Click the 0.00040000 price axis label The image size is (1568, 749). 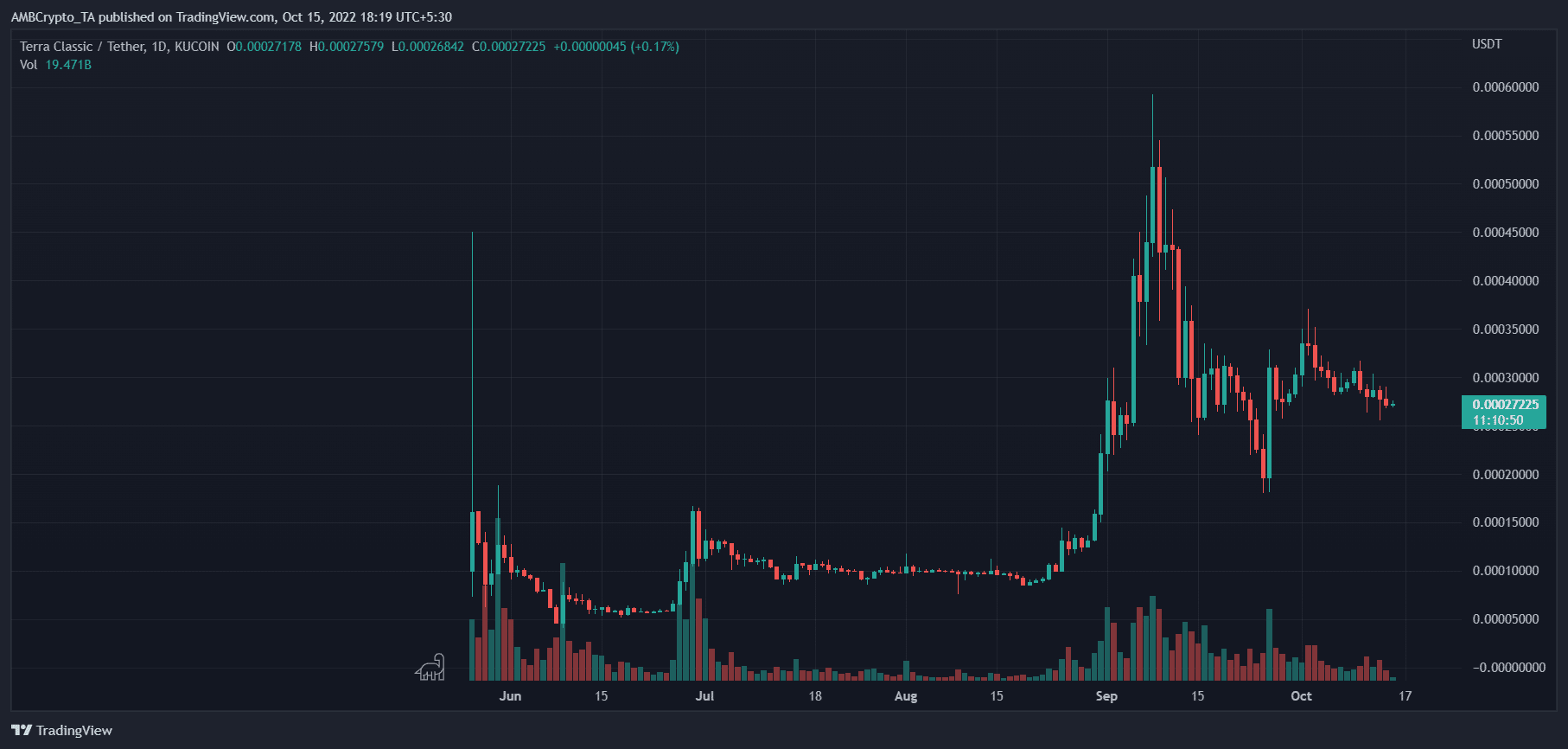1506,281
